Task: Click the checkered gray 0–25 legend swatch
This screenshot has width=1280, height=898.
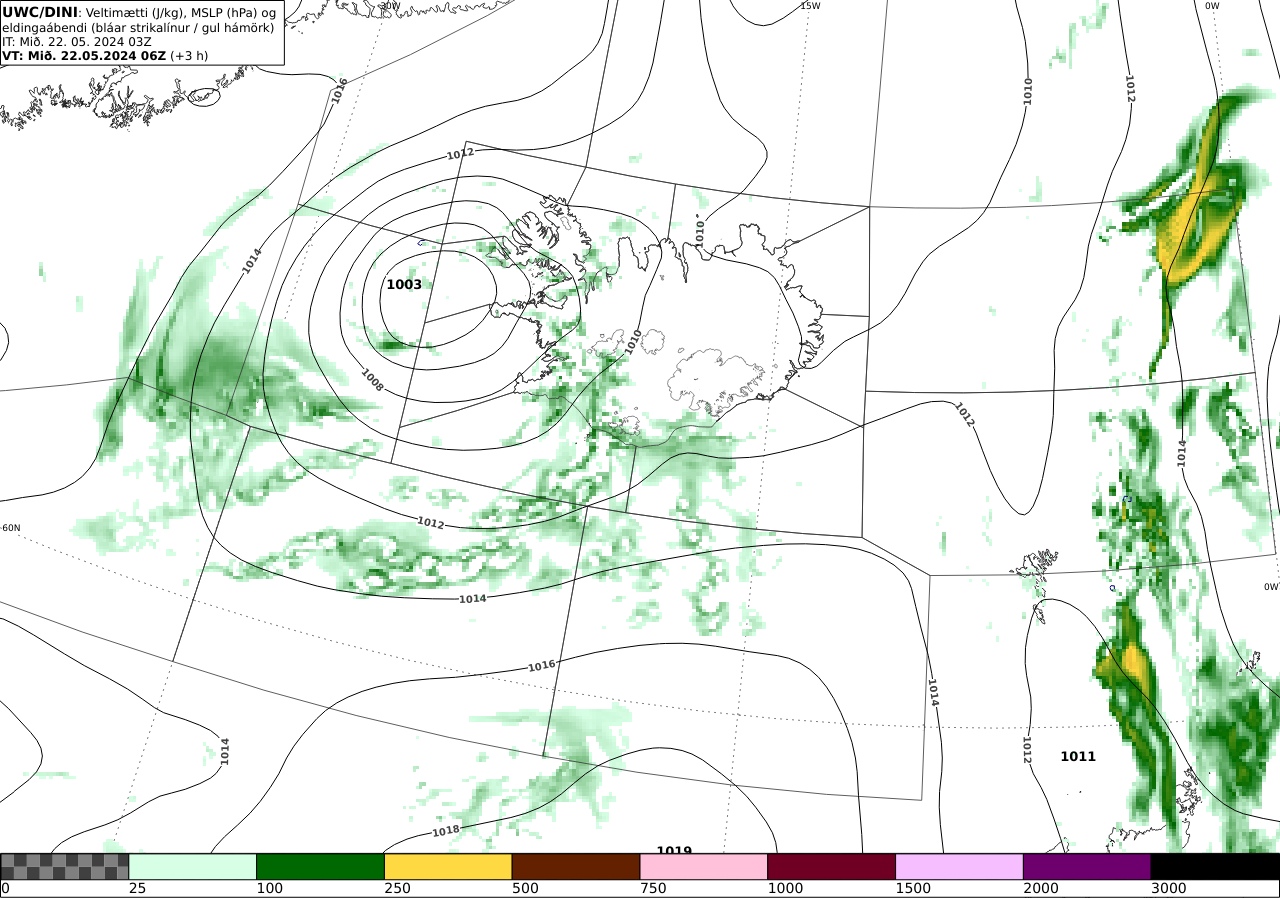Action: click(65, 866)
